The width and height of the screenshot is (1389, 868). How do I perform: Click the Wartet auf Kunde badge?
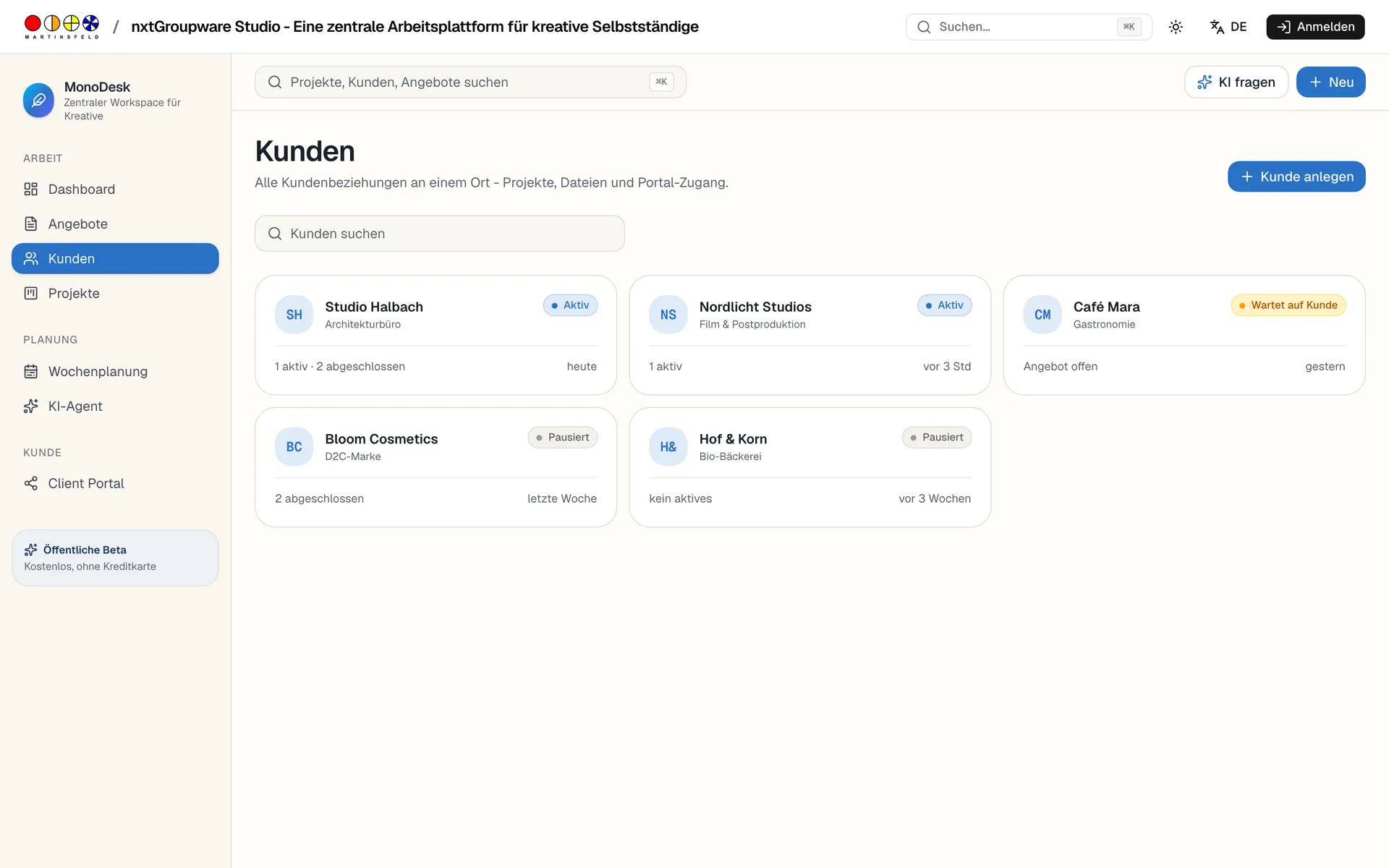[1288, 305]
